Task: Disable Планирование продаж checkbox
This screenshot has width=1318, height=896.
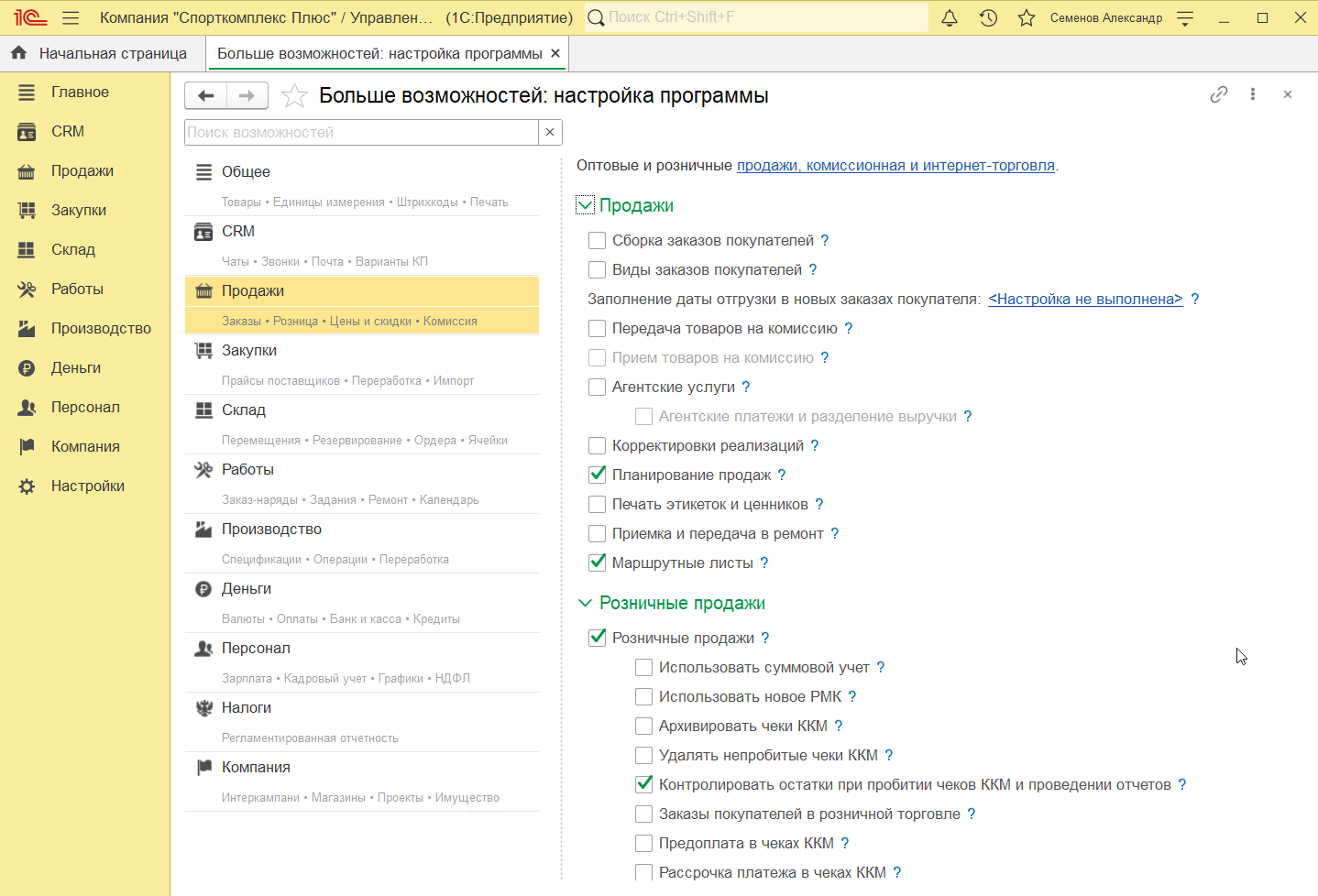Action: tap(597, 475)
